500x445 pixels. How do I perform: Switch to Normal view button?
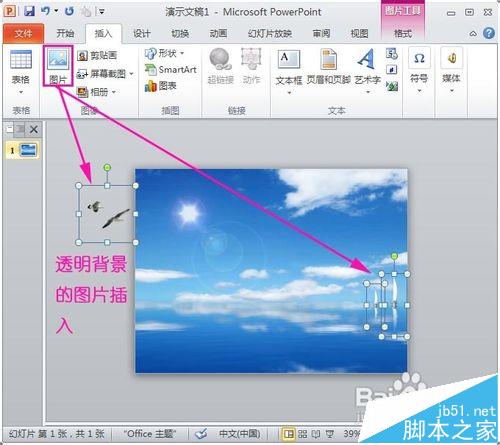(288, 434)
